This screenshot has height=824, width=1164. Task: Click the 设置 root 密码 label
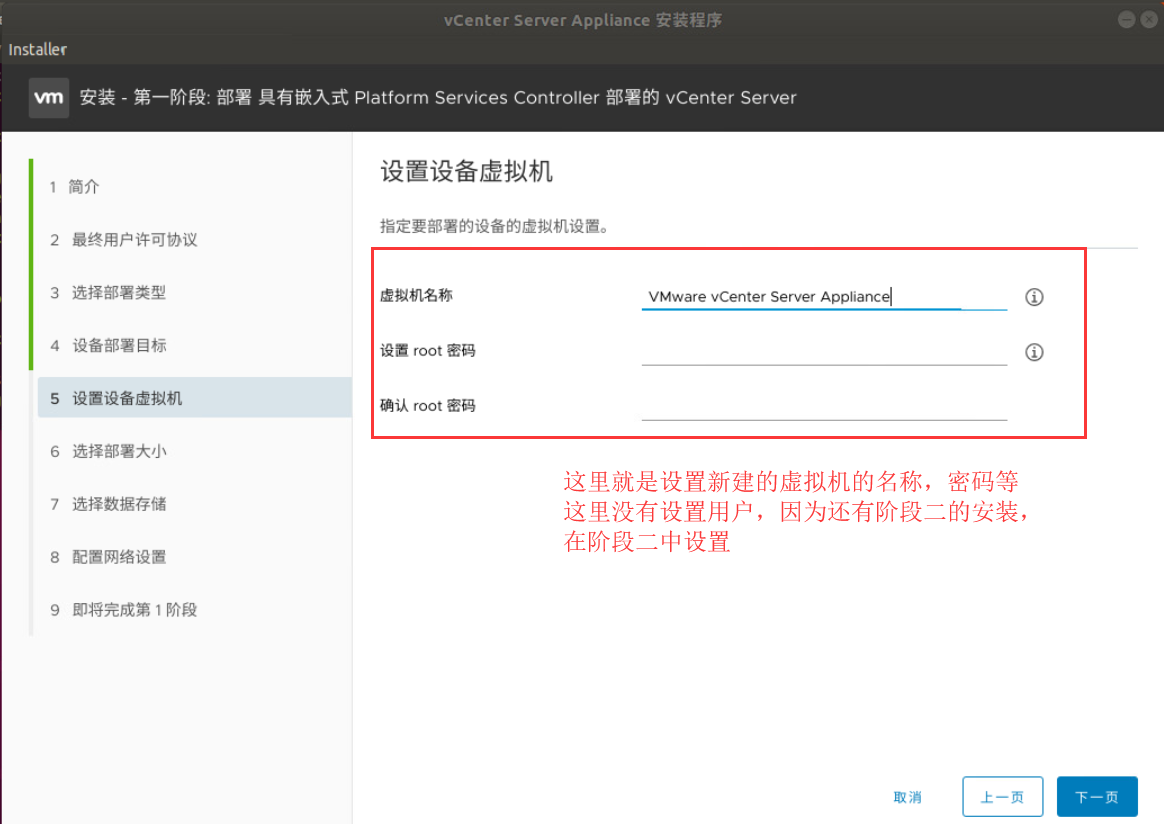point(428,350)
